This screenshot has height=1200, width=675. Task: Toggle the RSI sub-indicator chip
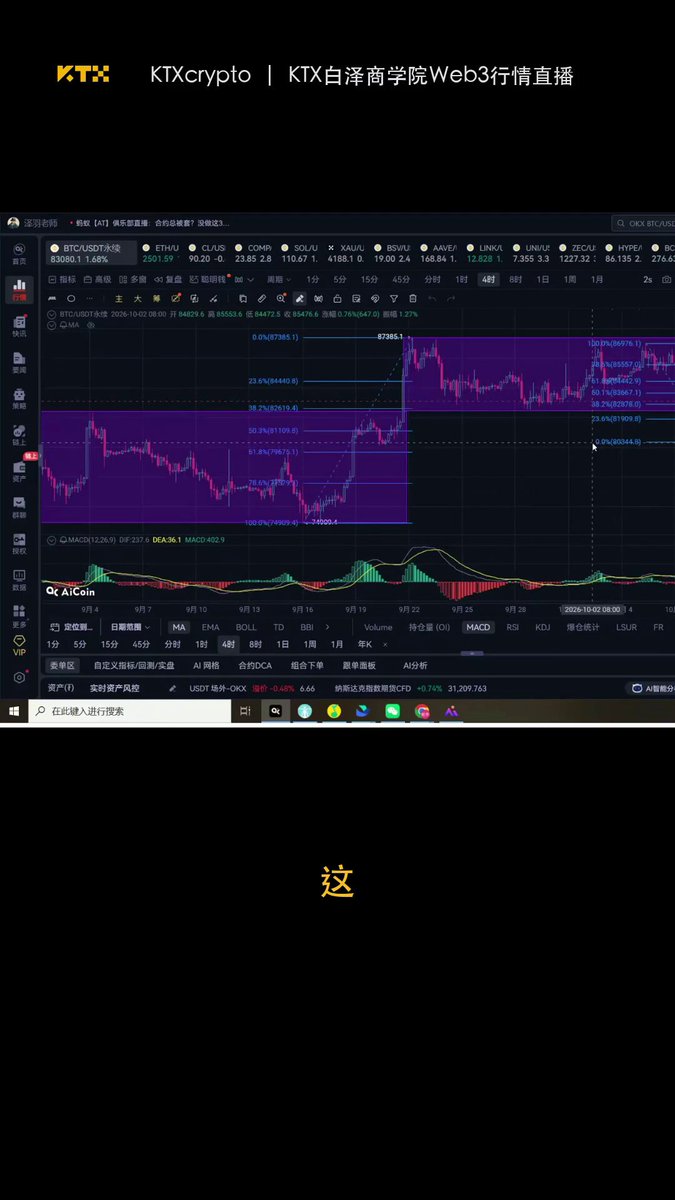(x=513, y=627)
